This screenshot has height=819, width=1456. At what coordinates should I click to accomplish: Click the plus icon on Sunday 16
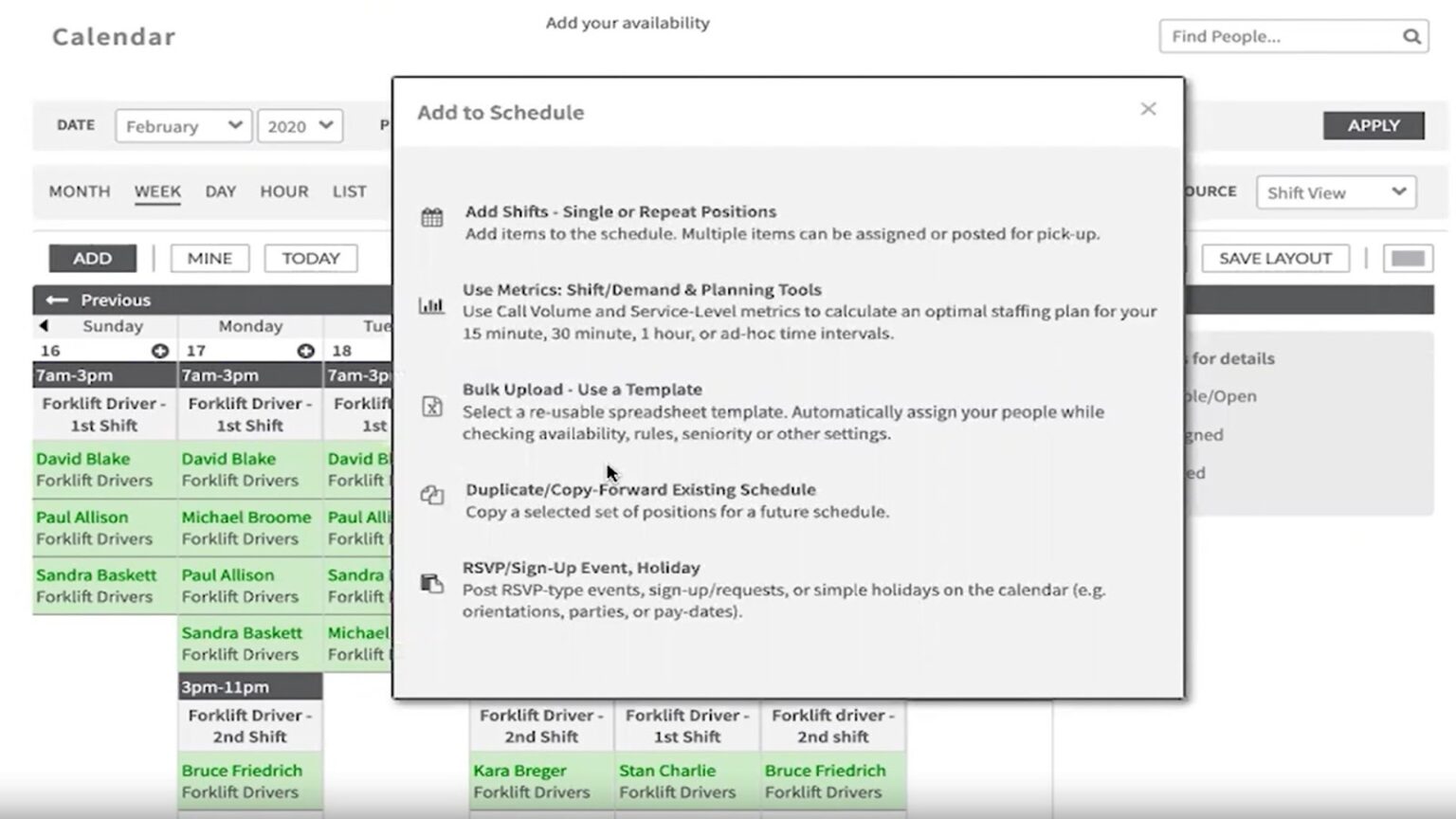coord(161,350)
